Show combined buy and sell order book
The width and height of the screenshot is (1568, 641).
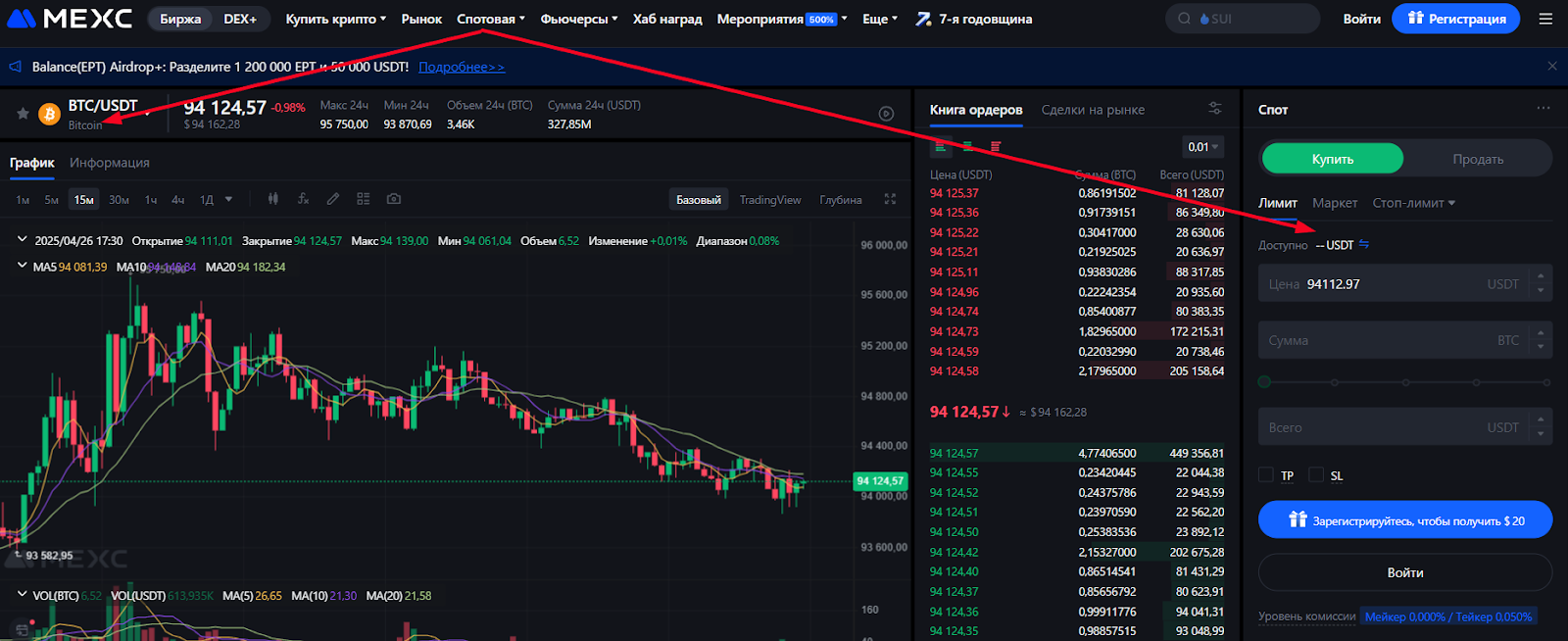click(941, 147)
